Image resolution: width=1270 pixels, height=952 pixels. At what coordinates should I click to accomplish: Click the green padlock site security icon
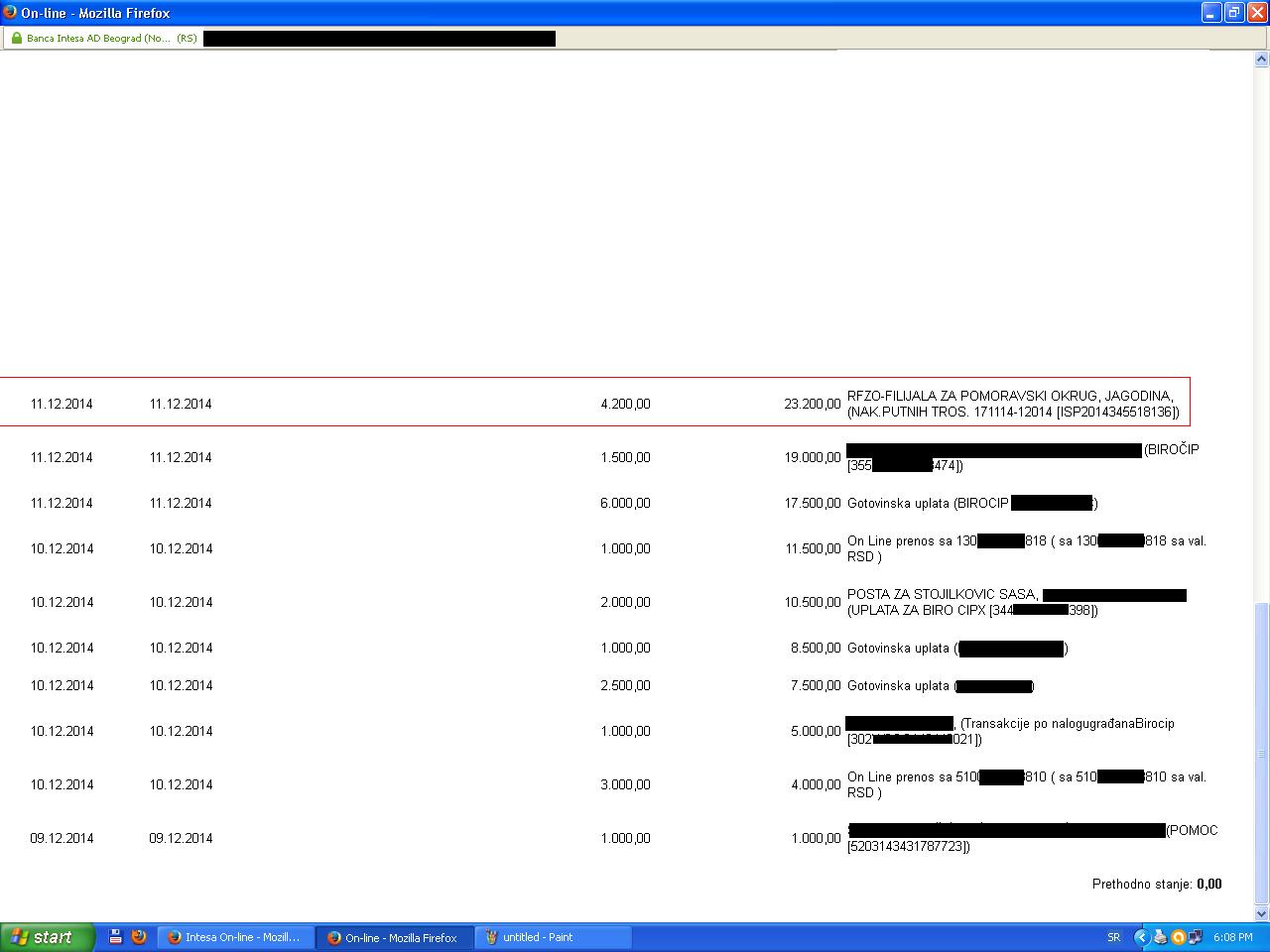pyautogui.click(x=16, y=38)
